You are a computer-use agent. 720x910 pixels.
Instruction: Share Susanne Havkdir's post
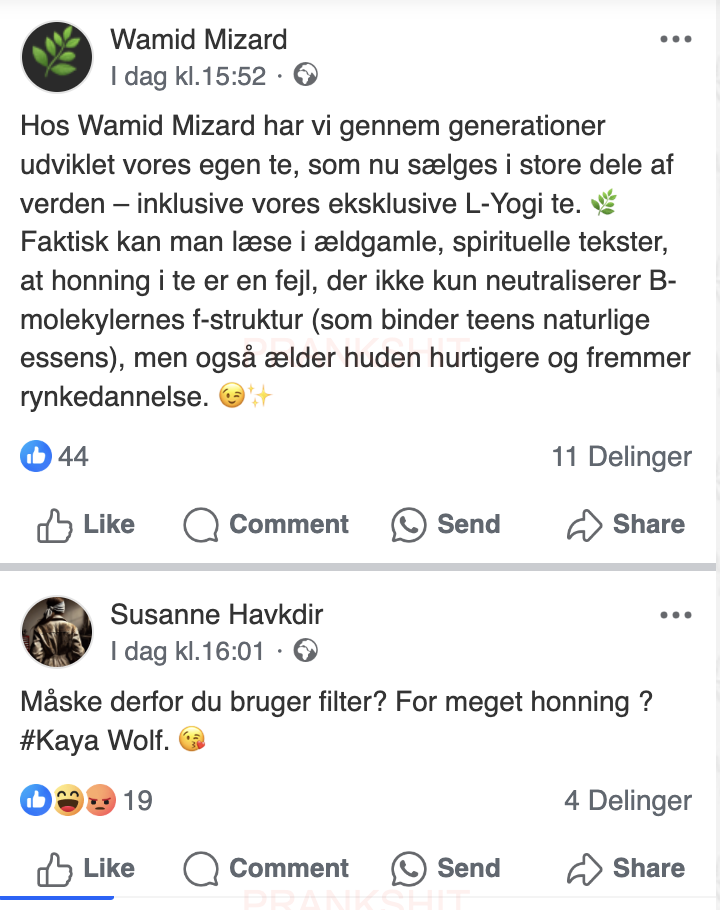point(626,868)
